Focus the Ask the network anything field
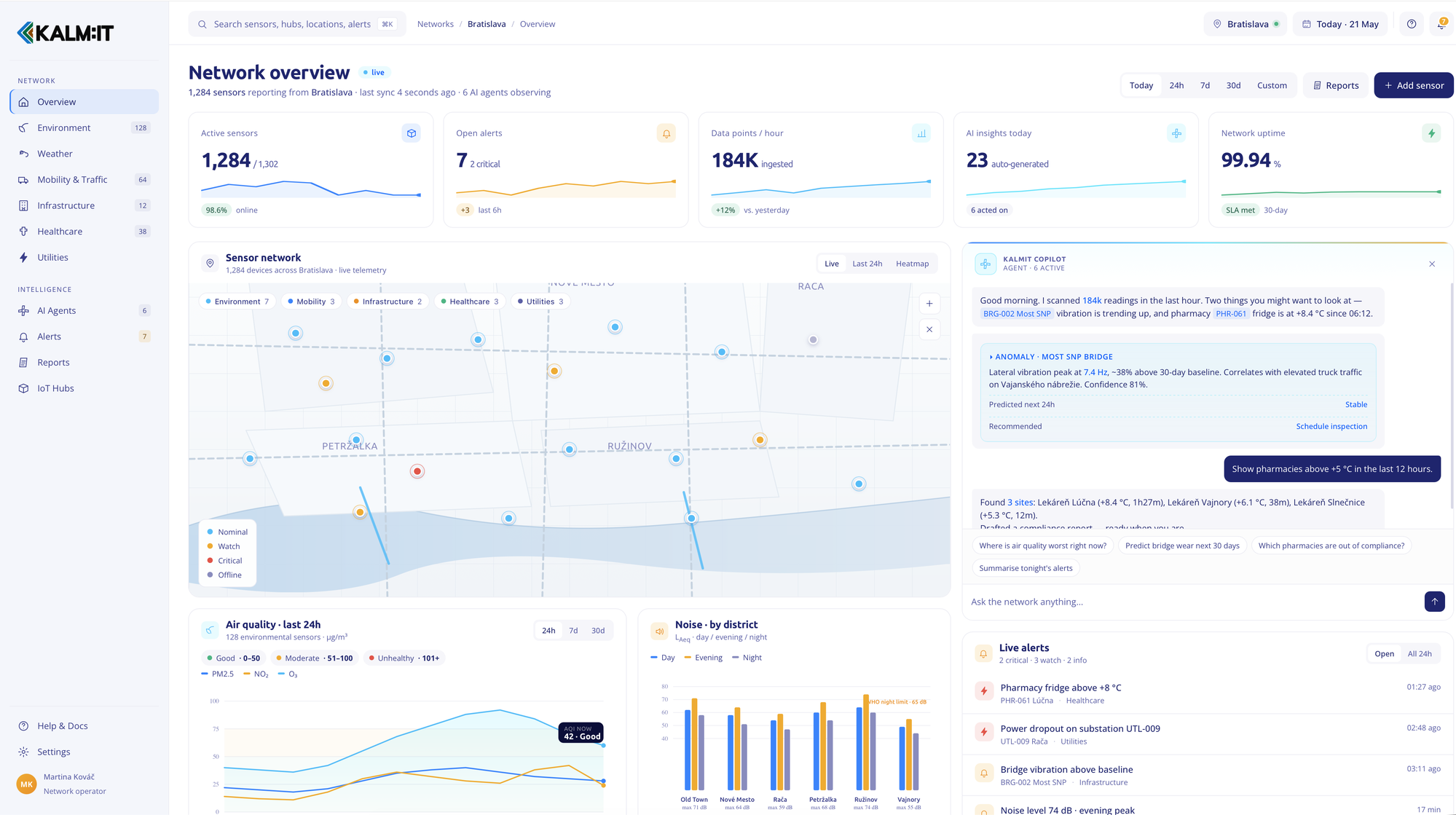Viewport: 1456px width, 815px height. [x=1195, y=602]
